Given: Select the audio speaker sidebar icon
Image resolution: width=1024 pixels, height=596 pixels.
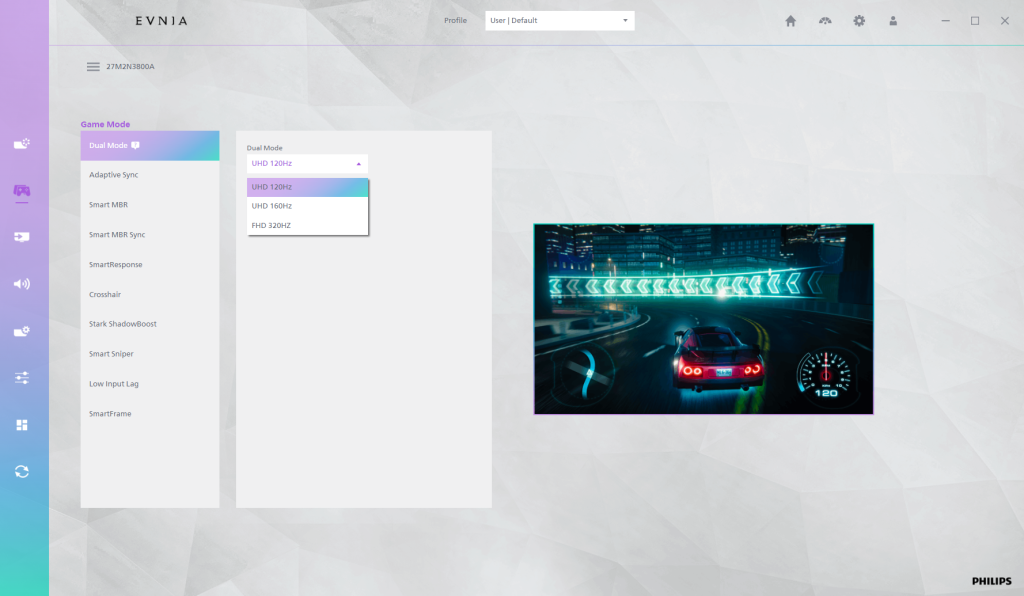Looking at the screenshot, I should (22, 284).
